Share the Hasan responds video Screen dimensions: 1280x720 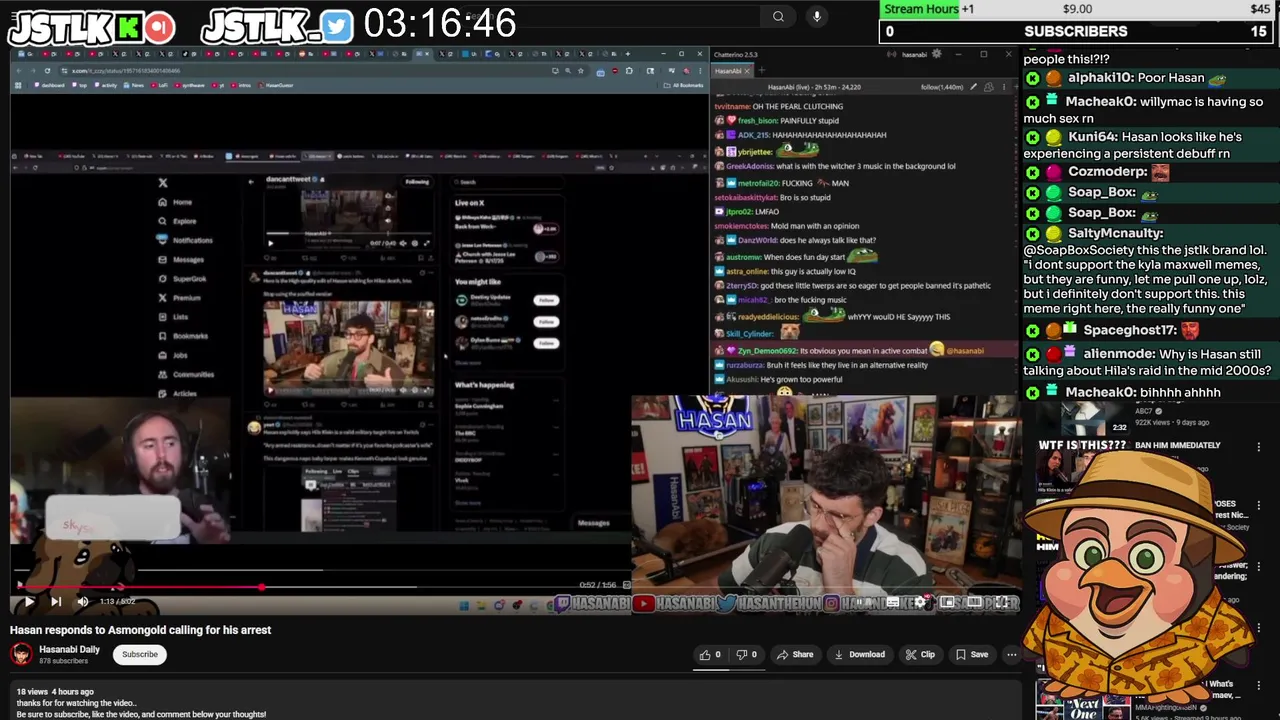795,654
